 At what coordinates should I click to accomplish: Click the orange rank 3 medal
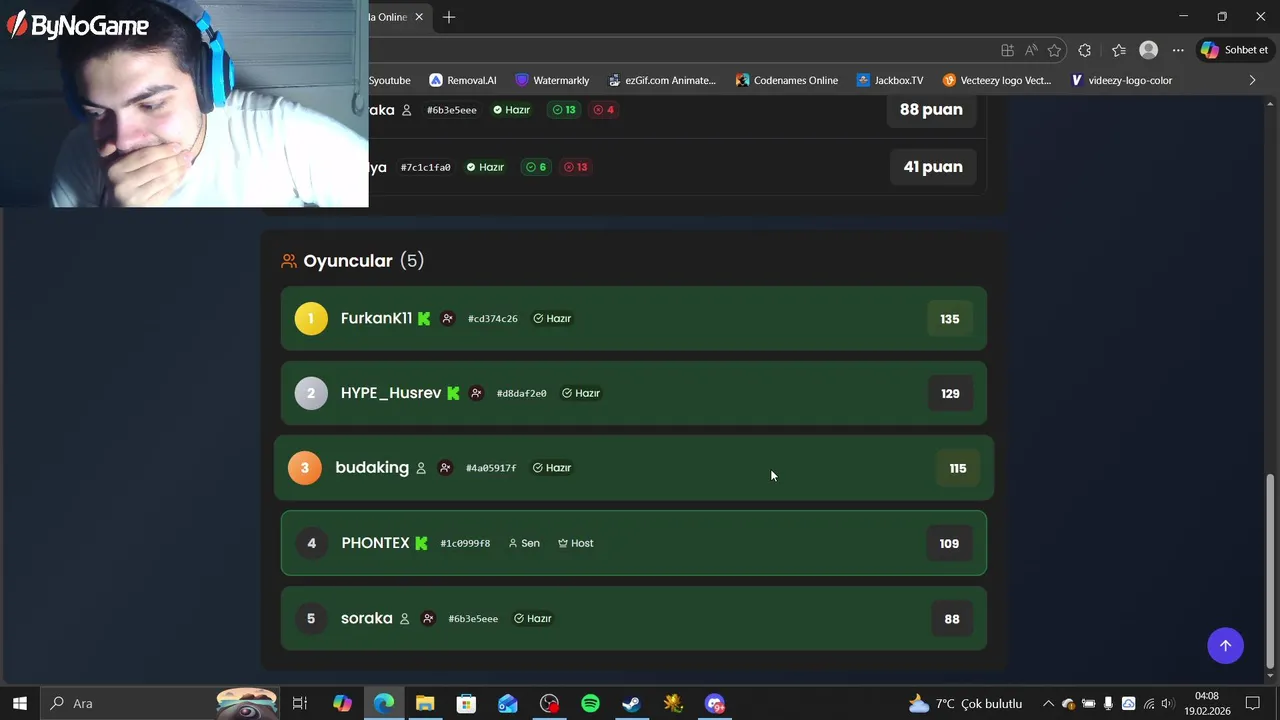click(305, 468)
